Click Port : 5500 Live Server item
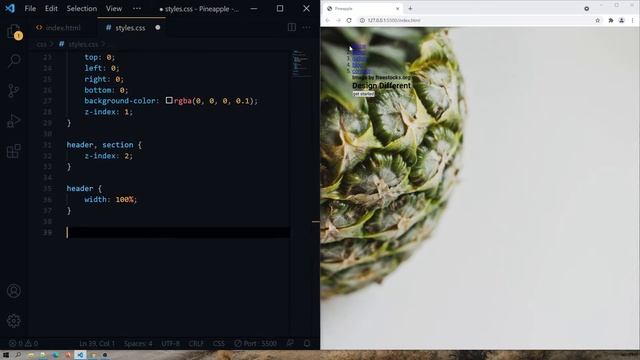Image resolution: width=640 pixels, height=360 pixels. (256, 344)
